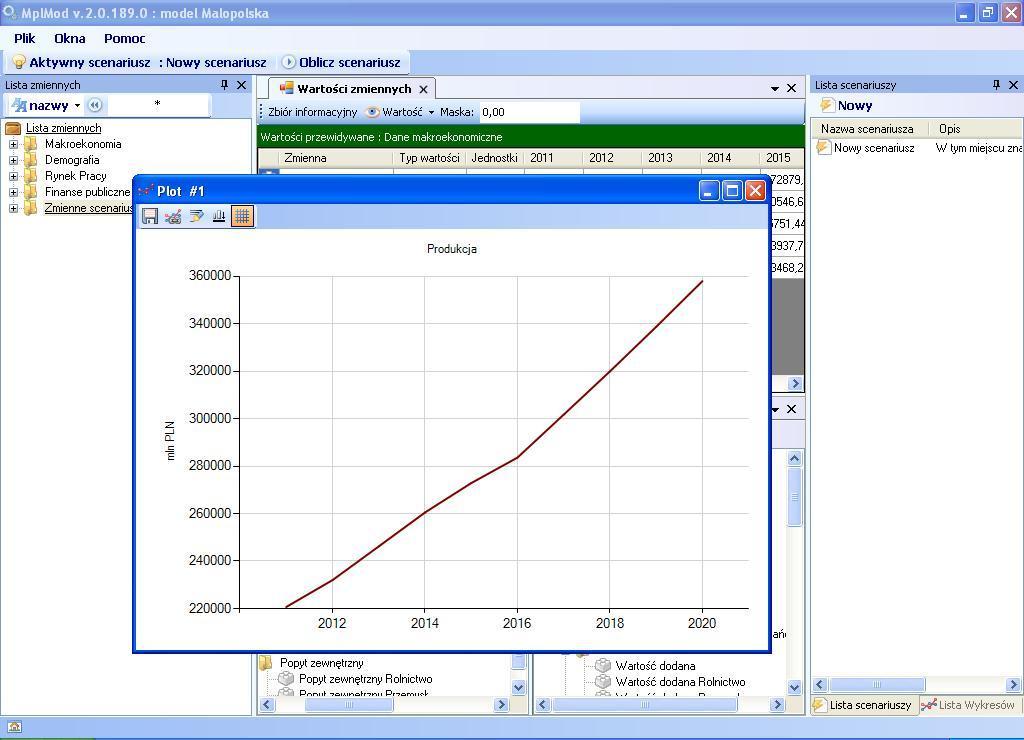Click the pin icon of Lista scenariuszy panel
The height and width of the screenshot is (740, 1024).
click(x=997, y=85)
